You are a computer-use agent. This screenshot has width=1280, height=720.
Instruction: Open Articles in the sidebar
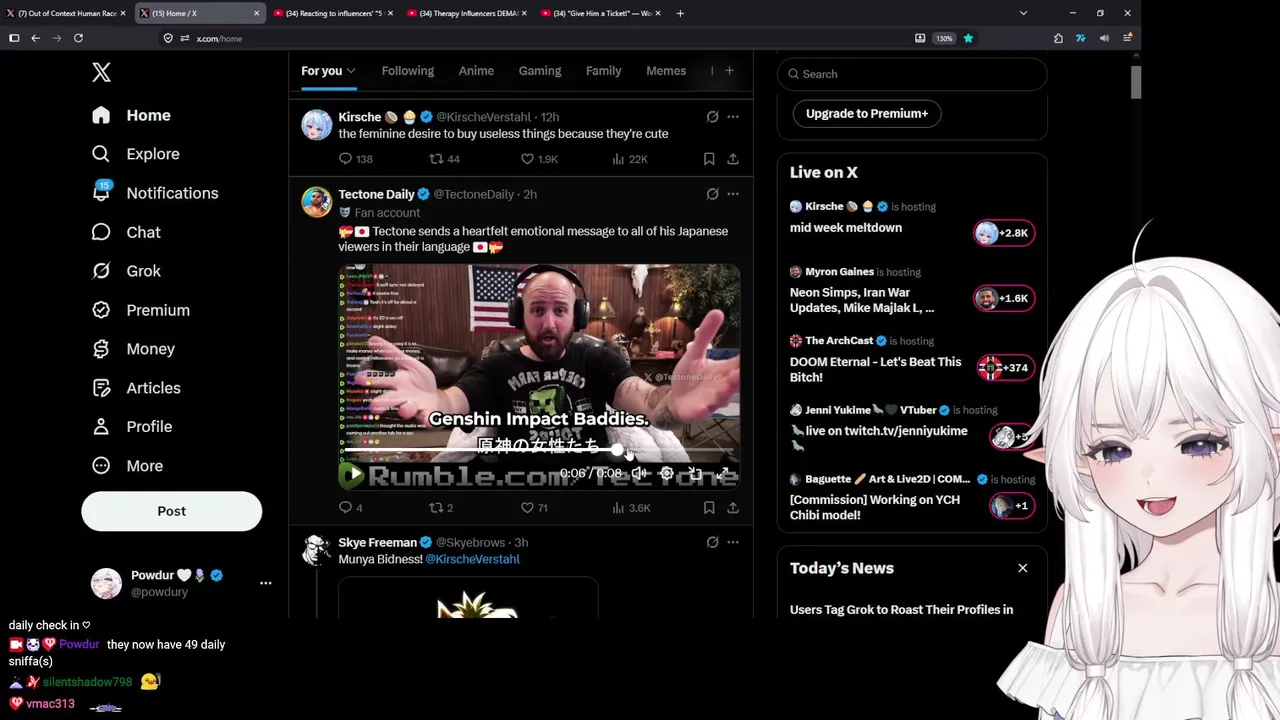point(136,388)
